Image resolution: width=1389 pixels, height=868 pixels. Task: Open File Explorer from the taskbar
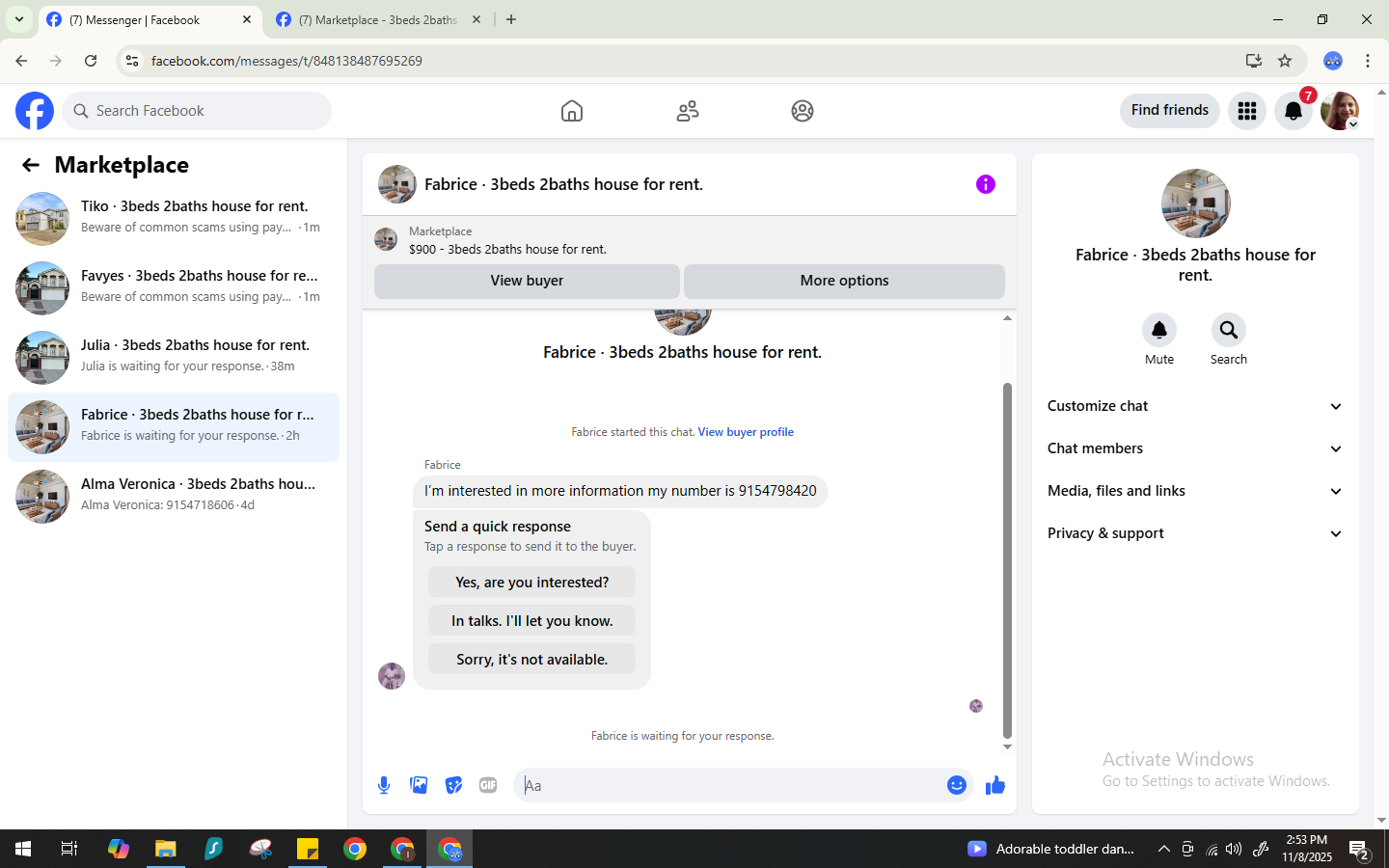(166, 849)
